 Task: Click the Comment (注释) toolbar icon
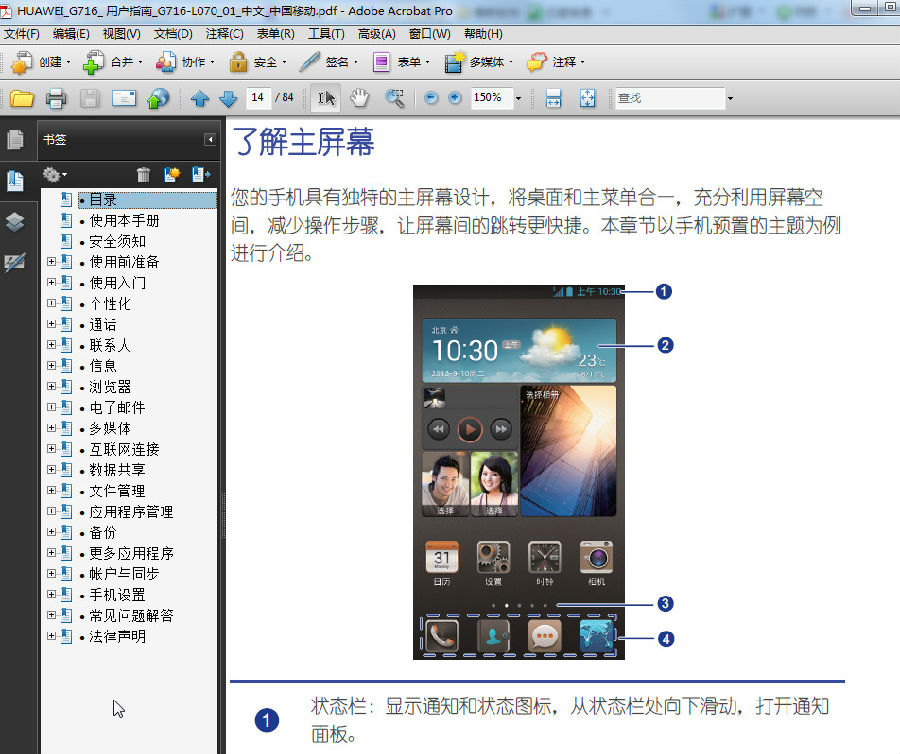(x=537, y=62)
